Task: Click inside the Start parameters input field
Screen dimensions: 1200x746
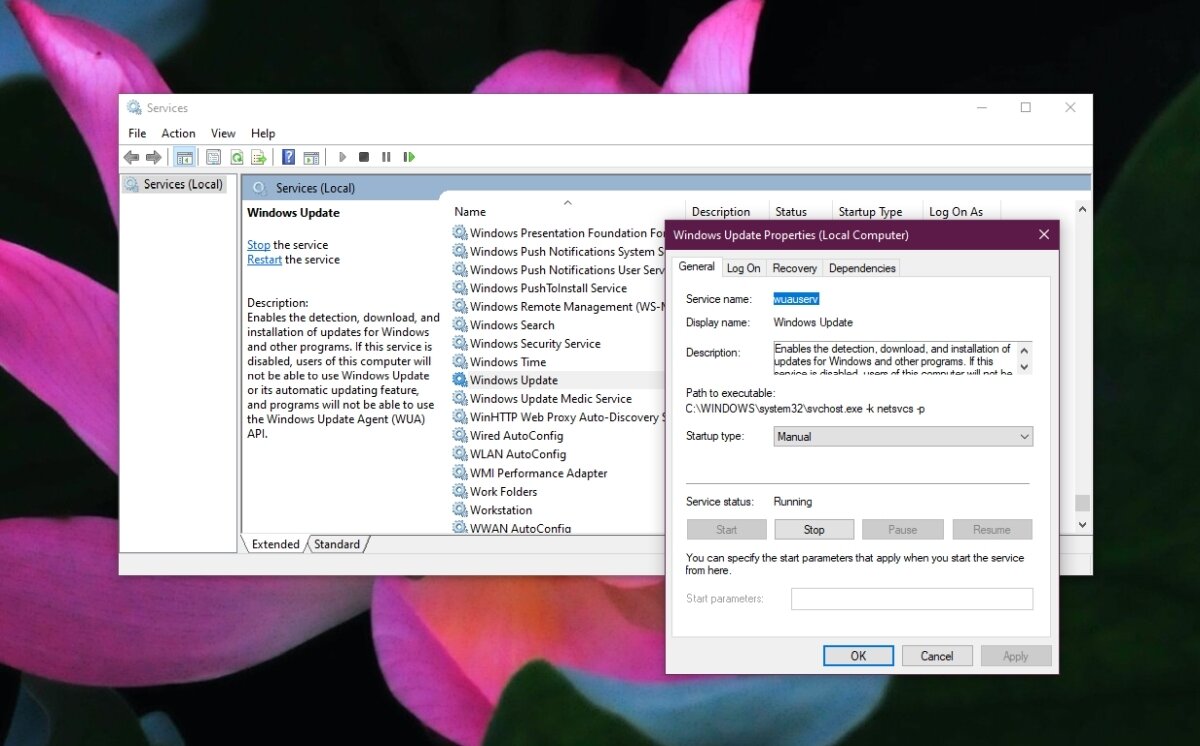Action: tap(912, 598)
